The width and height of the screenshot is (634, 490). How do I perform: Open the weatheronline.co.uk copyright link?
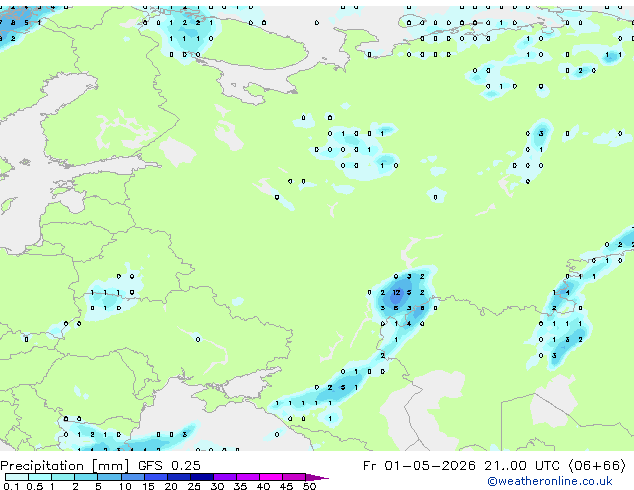pyautogui.click(x=550, y=481)
